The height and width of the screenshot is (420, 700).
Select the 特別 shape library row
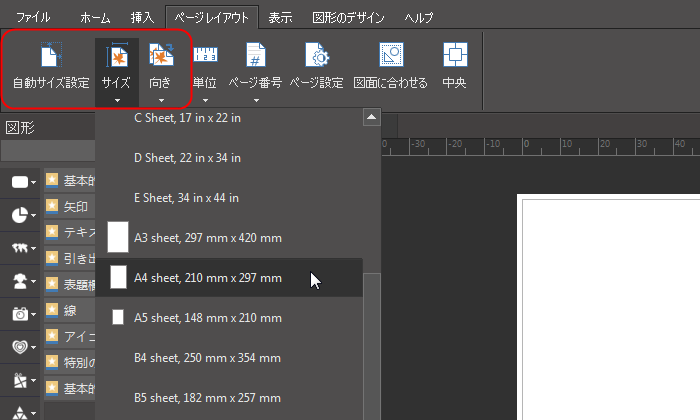coord(70,362)
